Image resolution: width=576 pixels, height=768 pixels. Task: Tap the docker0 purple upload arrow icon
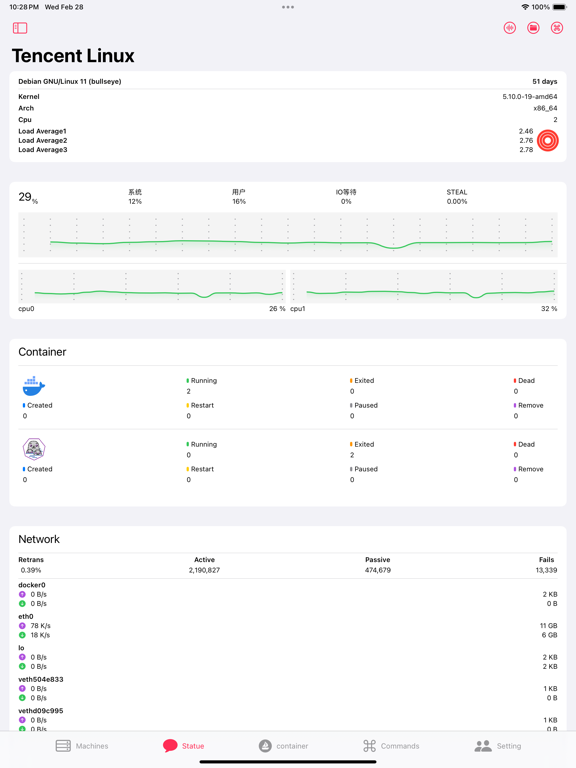[x=22, y=594]
